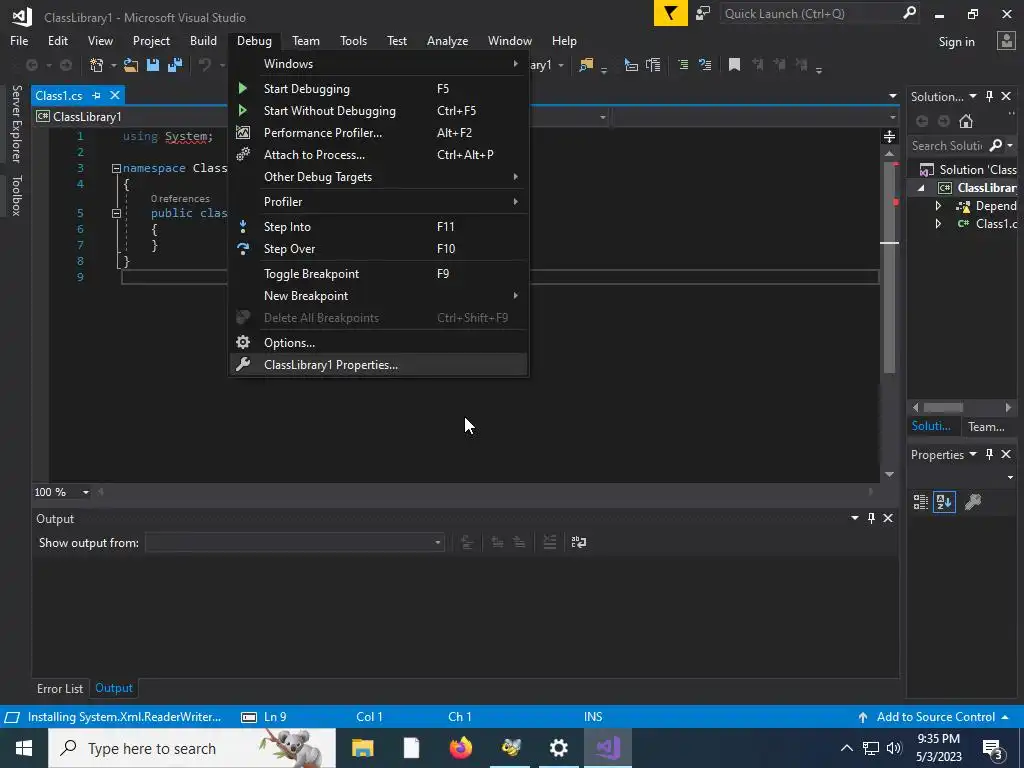
Task: Switch to the Team Explorer tab
Action: pyautogui.click(x=986, y=426)
